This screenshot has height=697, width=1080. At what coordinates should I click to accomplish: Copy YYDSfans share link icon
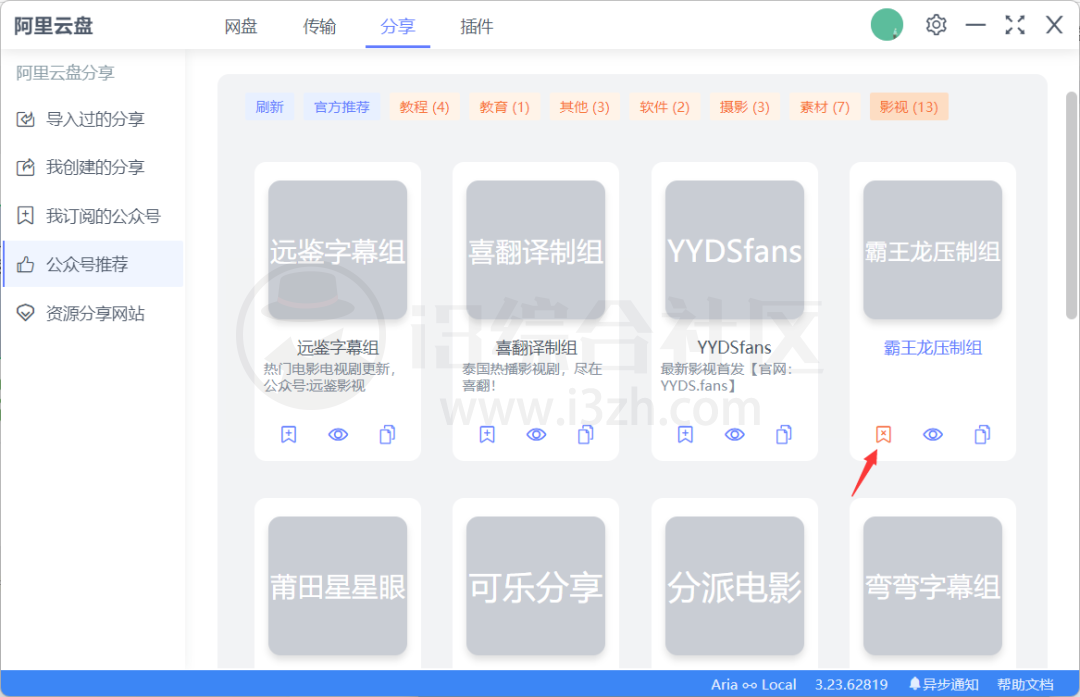(x=784, y=435)
